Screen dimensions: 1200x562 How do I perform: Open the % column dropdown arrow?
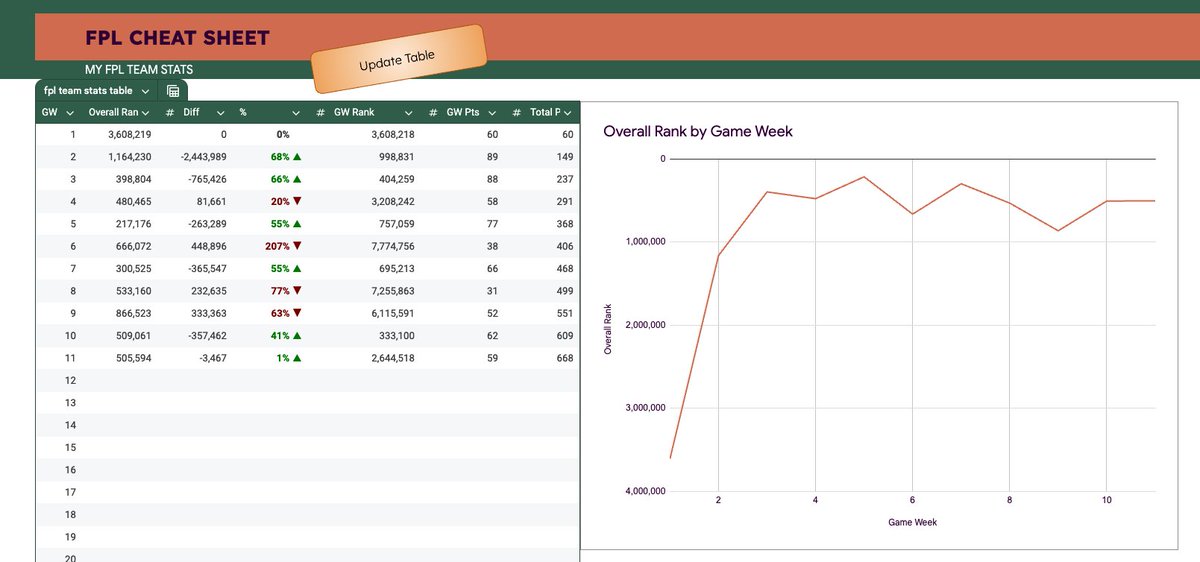point(296,112)
